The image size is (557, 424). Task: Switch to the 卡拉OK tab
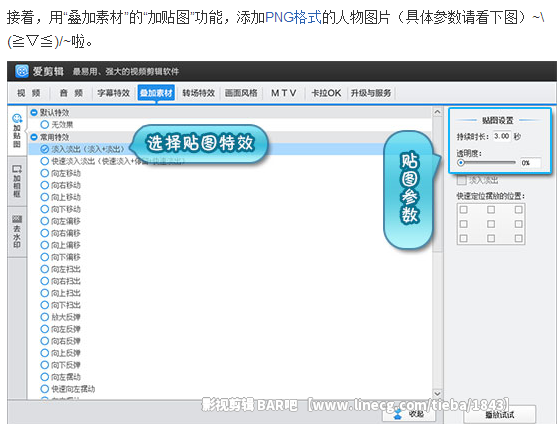(326, 93)
